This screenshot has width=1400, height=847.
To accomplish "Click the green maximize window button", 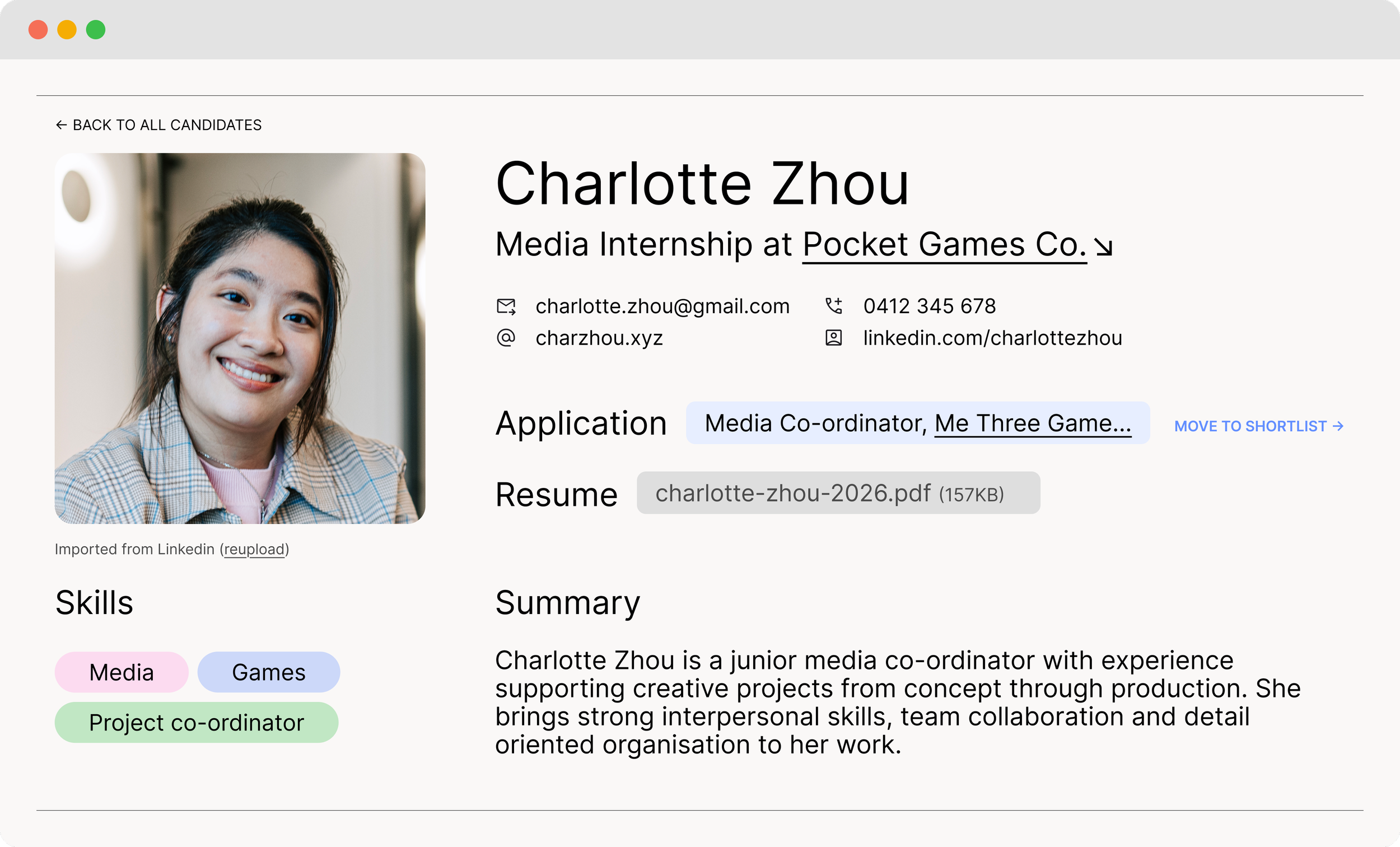I will point(95,30).
